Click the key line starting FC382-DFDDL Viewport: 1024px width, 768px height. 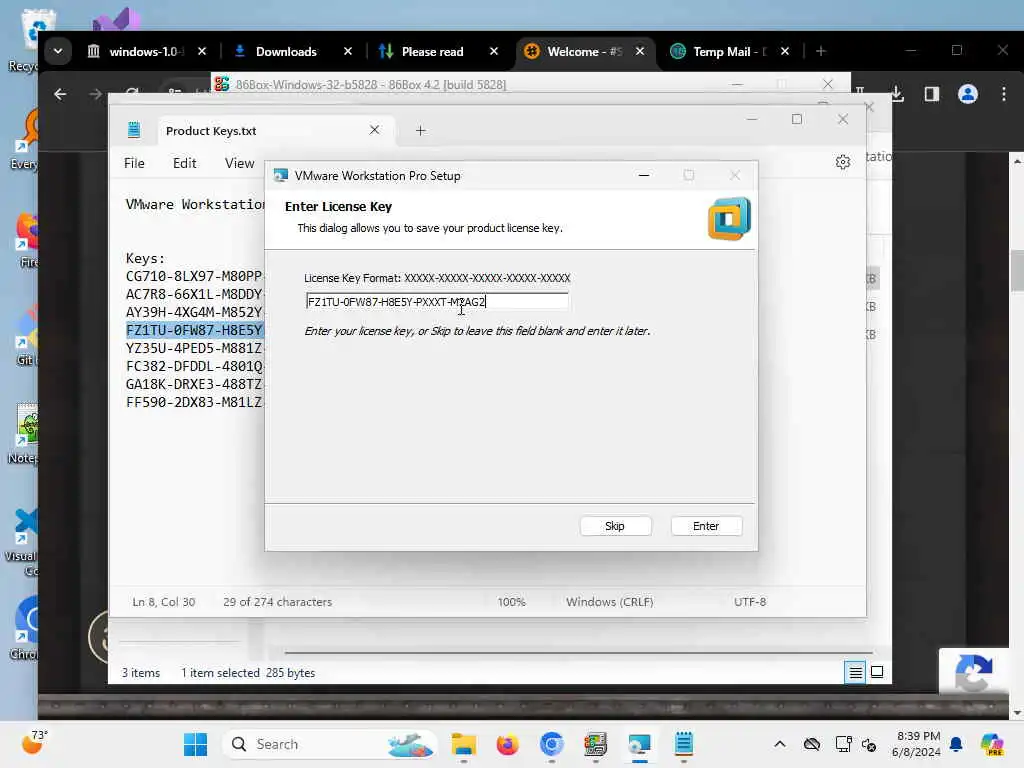(194, 366)
